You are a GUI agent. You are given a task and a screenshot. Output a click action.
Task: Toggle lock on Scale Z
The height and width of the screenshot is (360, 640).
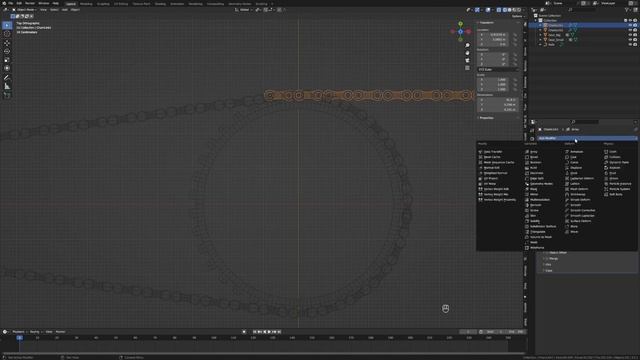pos(515,89)
